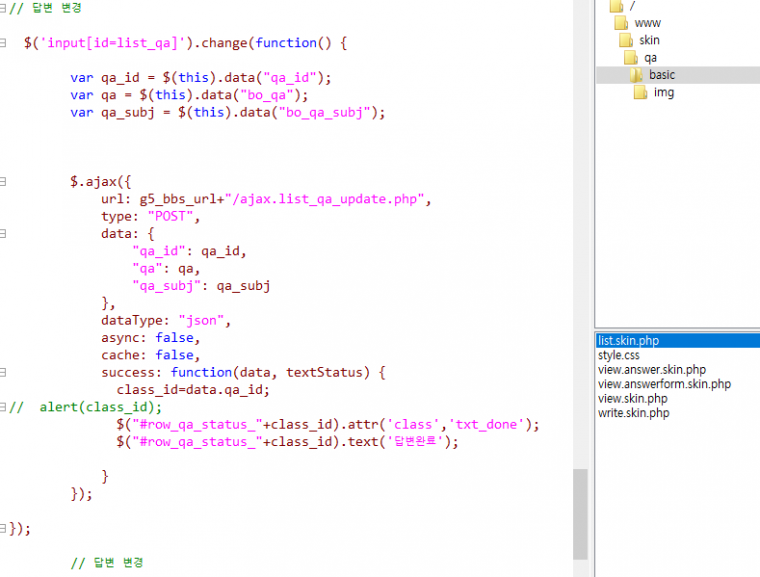This screenshot has height=577, width=760.
Task: Click the root "/" folder icon
Action: coord(616,6)
